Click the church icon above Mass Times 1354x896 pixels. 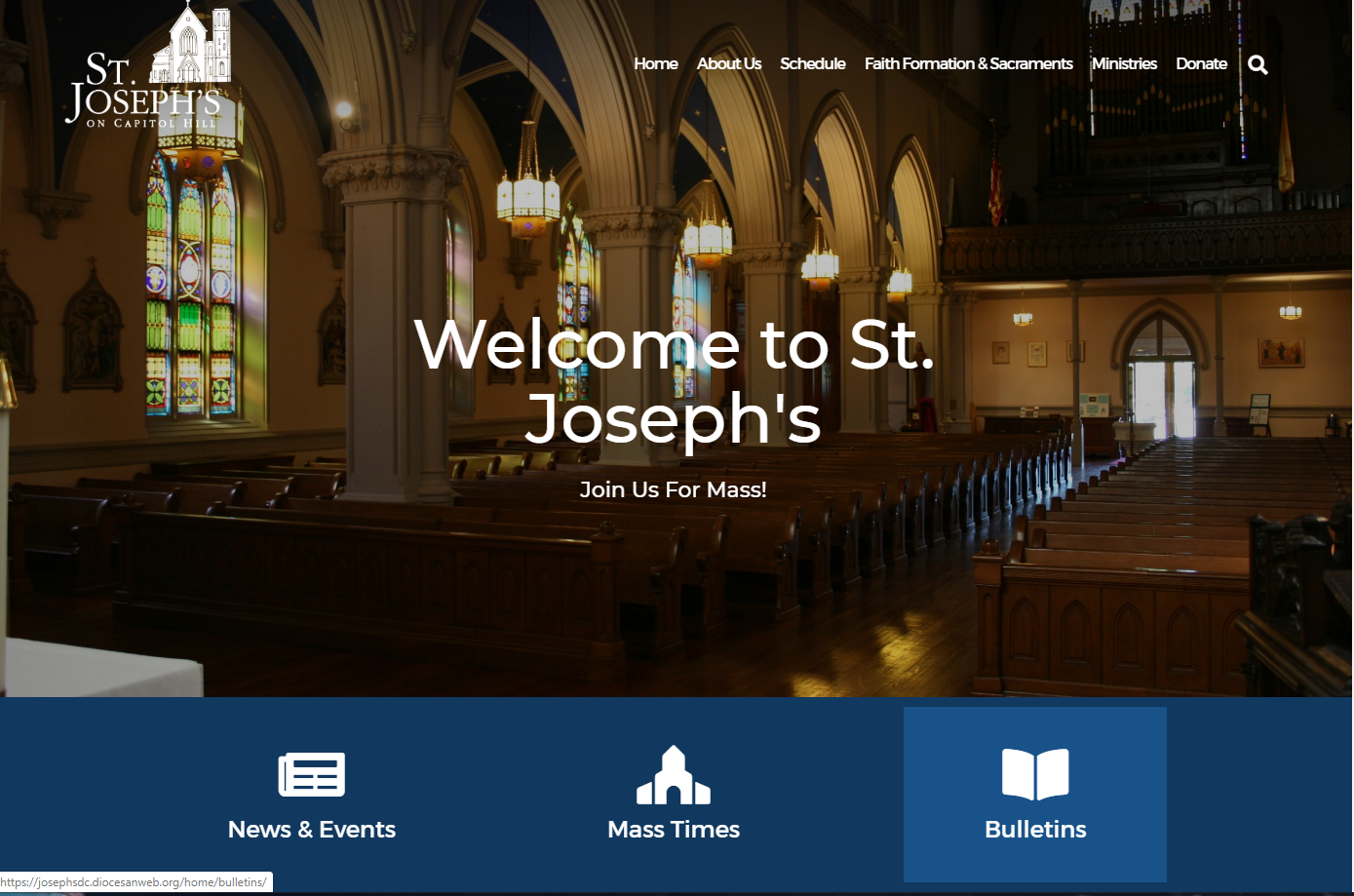[x=674, y=776]
